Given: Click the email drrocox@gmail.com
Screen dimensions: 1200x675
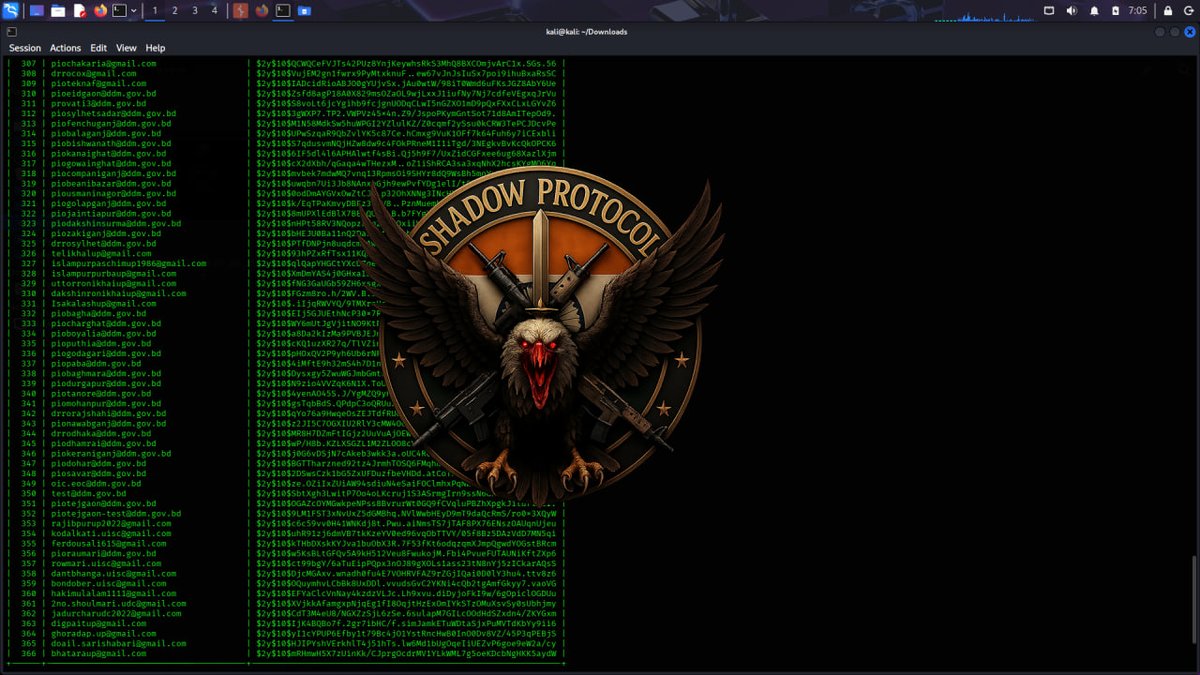Looking at the screenshot, I should click(93, 73).
